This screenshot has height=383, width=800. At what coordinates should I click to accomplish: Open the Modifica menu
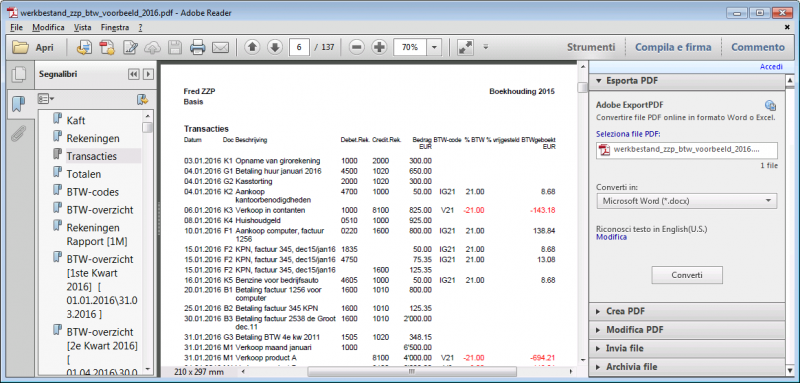point(48,27)
